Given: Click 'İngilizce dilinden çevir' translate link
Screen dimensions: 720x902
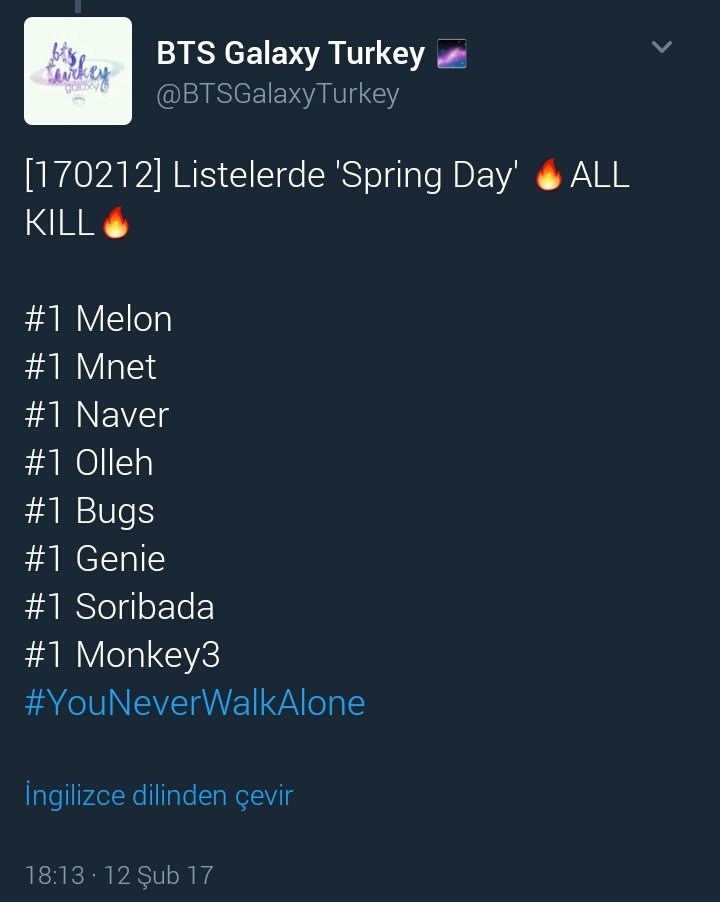Looking at the screenshot, I should coord(159,796).
